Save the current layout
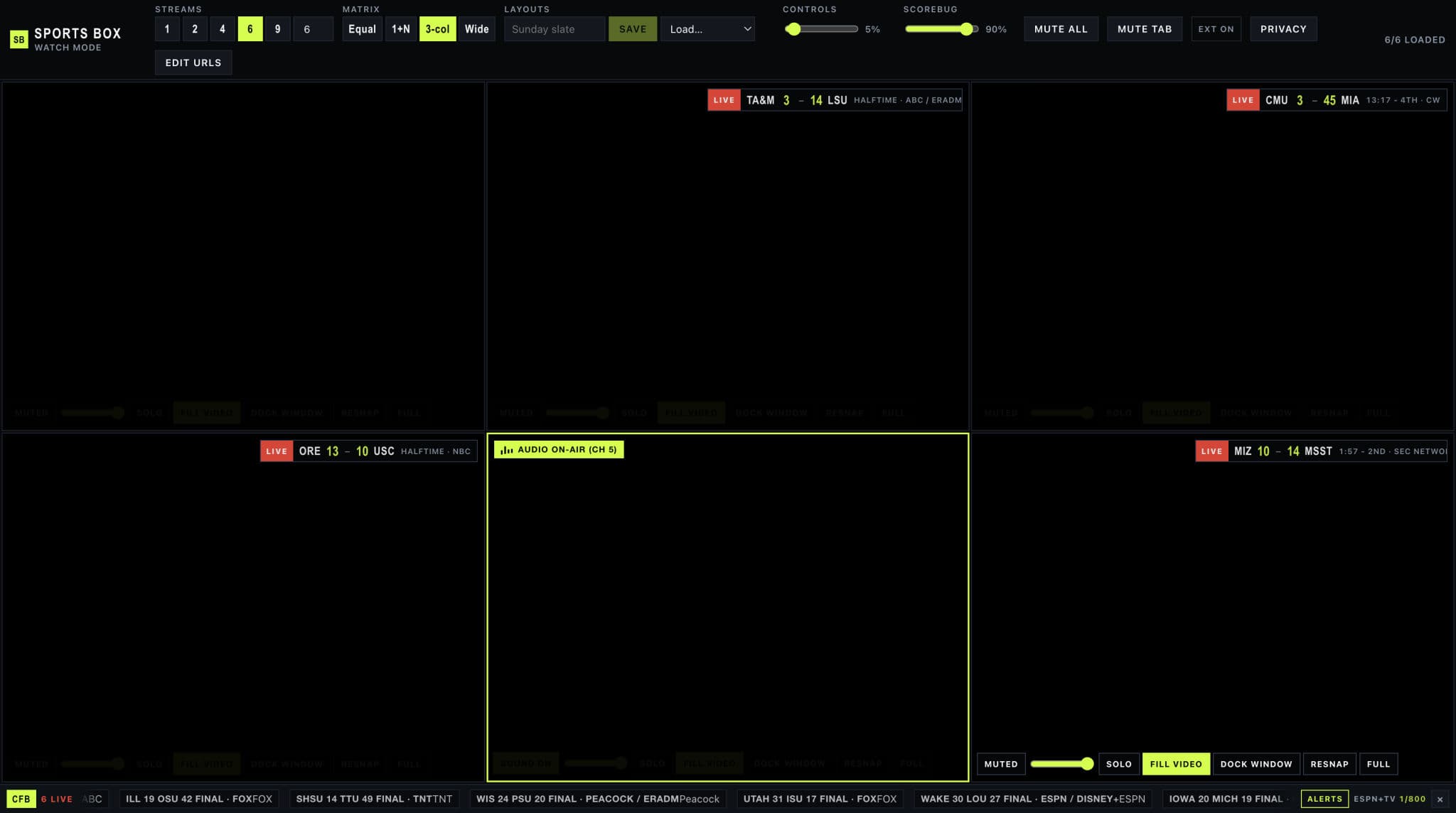The image size is (1456, 813). click(x=633, y=29)
